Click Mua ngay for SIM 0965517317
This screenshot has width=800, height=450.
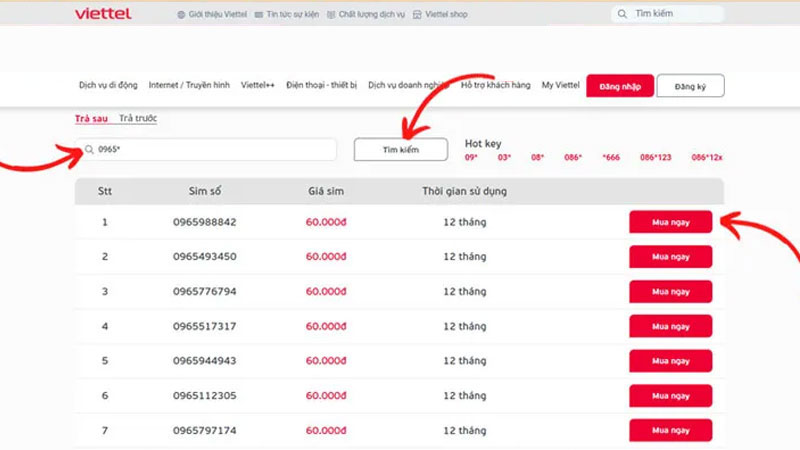670,327
